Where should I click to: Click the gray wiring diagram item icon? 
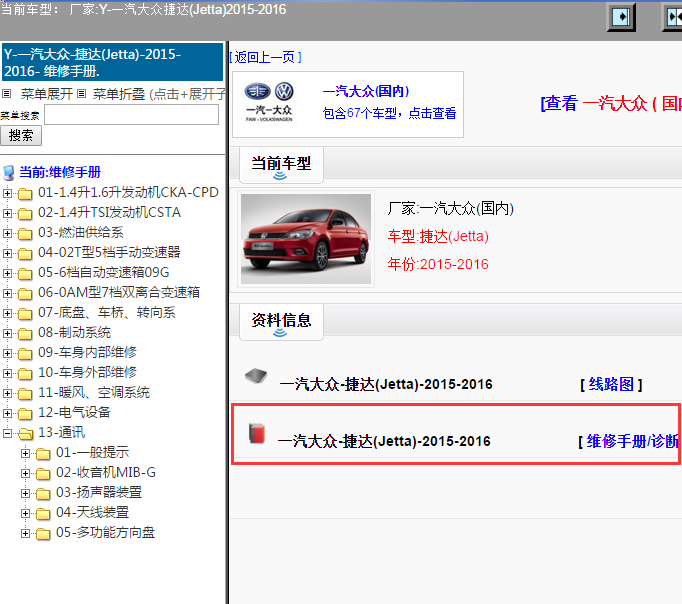click(x=256, y=376)
